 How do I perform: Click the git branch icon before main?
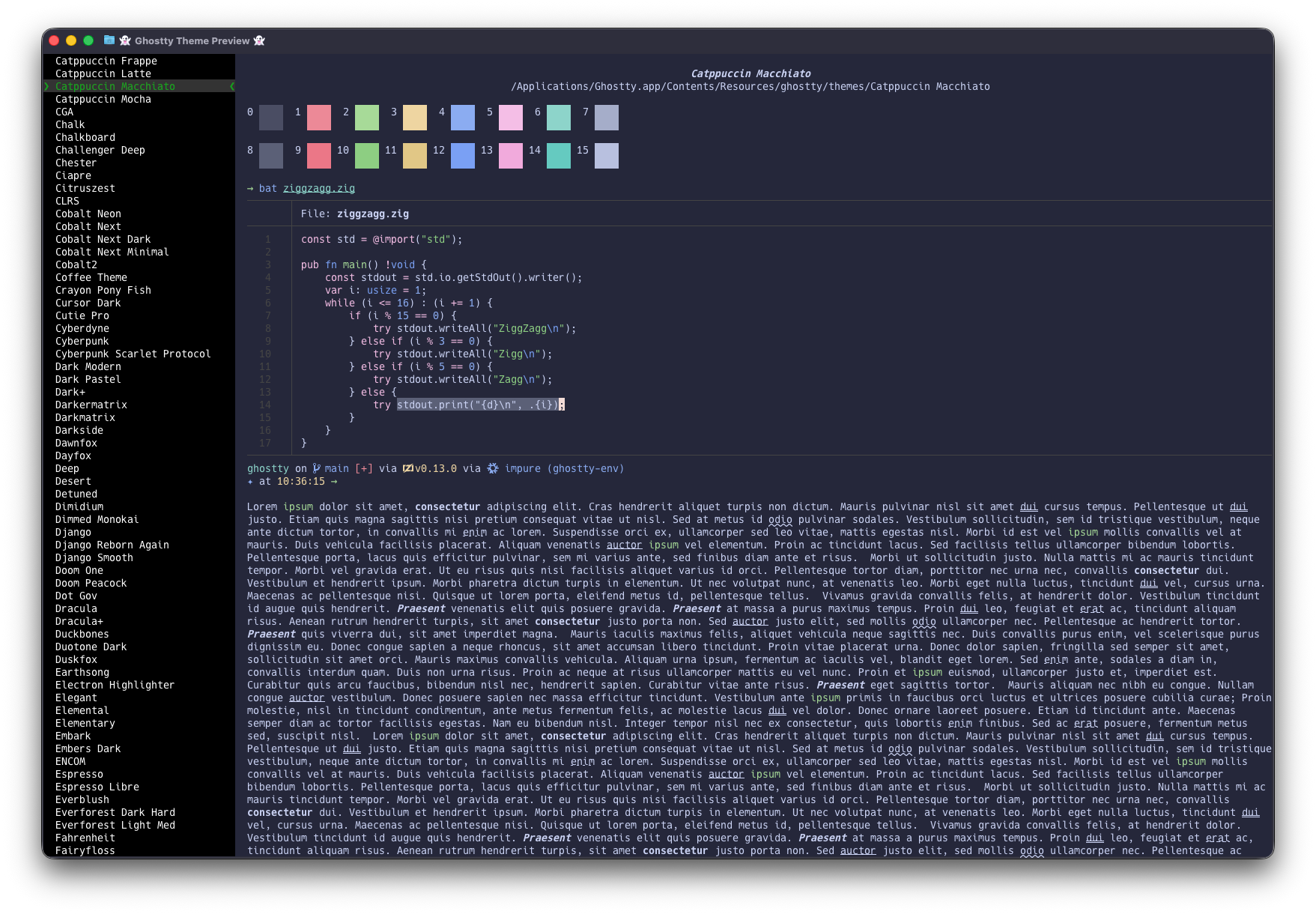coord(316,468)
